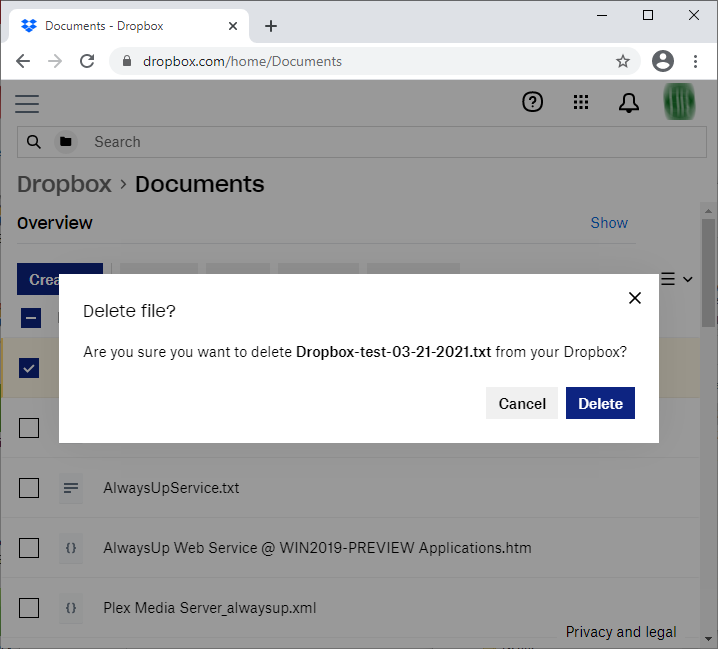Open AlwaysUp Web Service @ WIN2019-PREVIEW Applications.htm

coord(317,548)
